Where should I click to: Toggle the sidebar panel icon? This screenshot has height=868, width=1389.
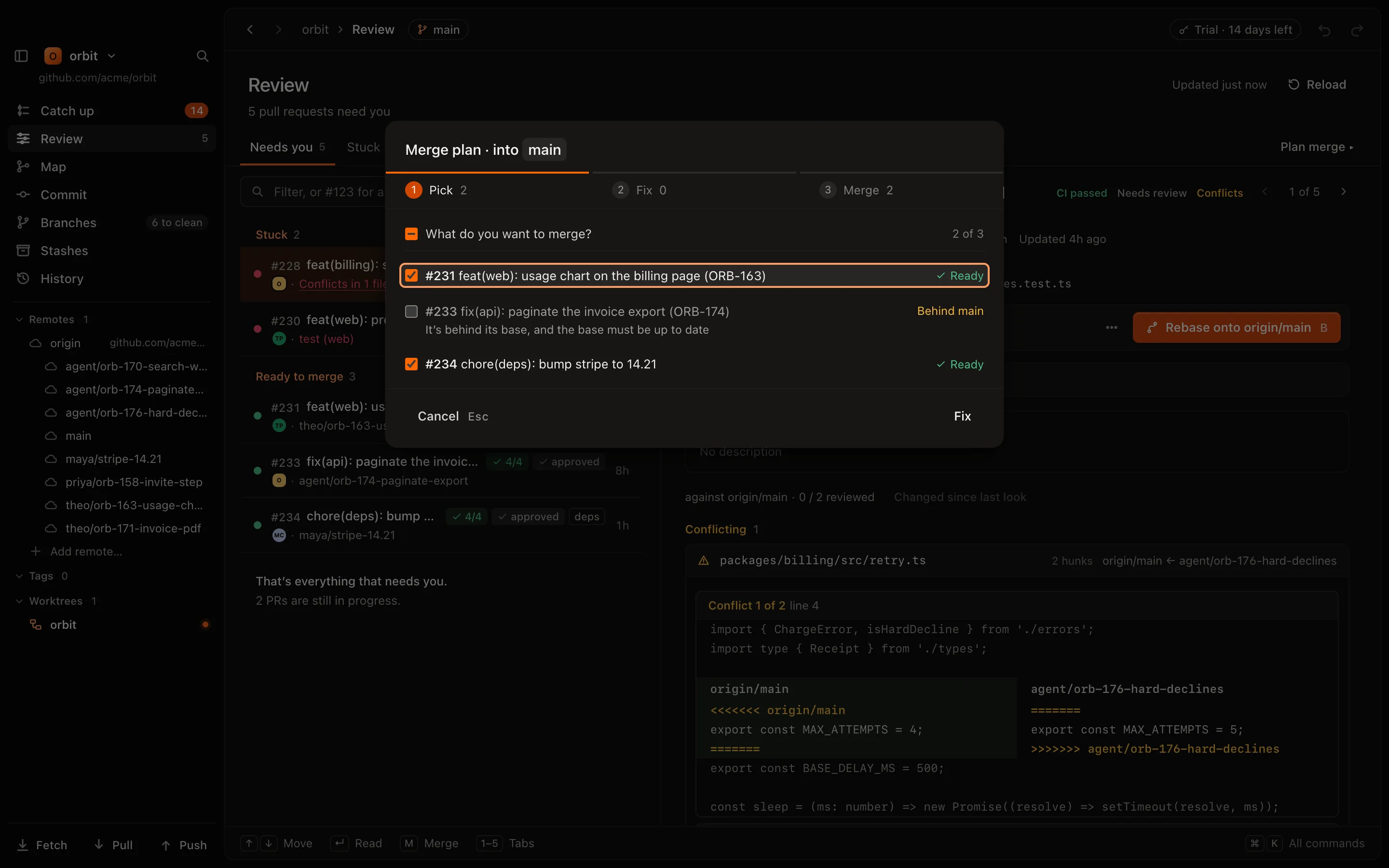pyautogui.click(x=21, y=55)
